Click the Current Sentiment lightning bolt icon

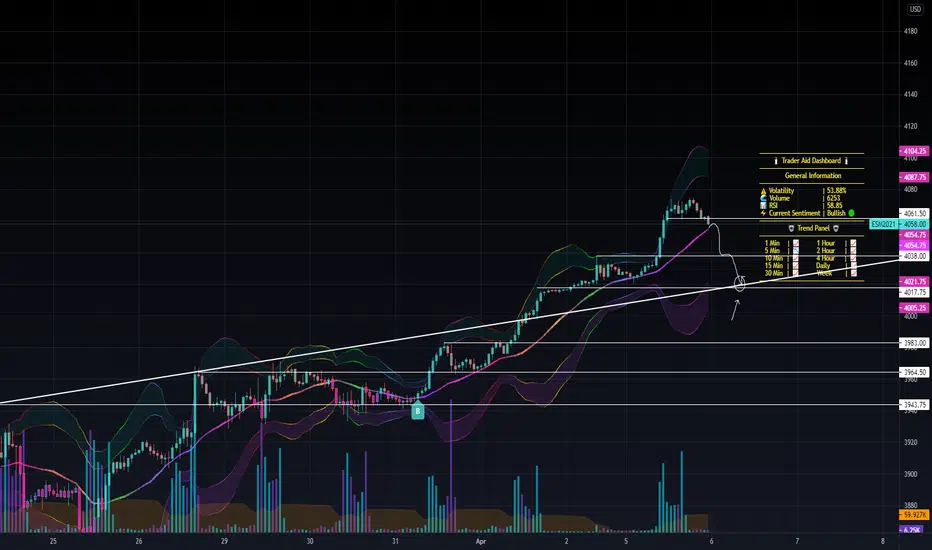(764, 213)
